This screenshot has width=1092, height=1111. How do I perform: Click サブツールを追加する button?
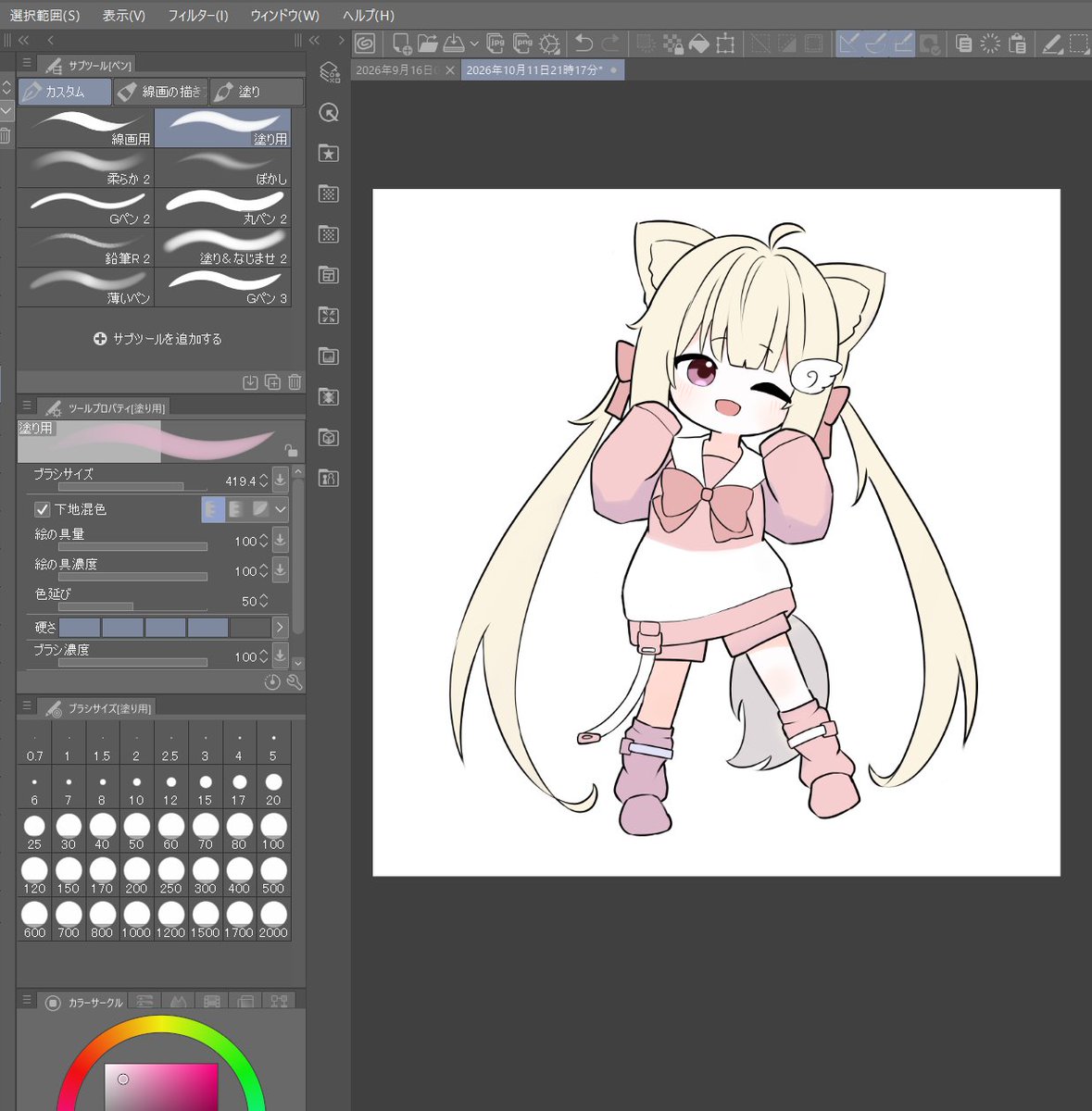tap(157, 339)
